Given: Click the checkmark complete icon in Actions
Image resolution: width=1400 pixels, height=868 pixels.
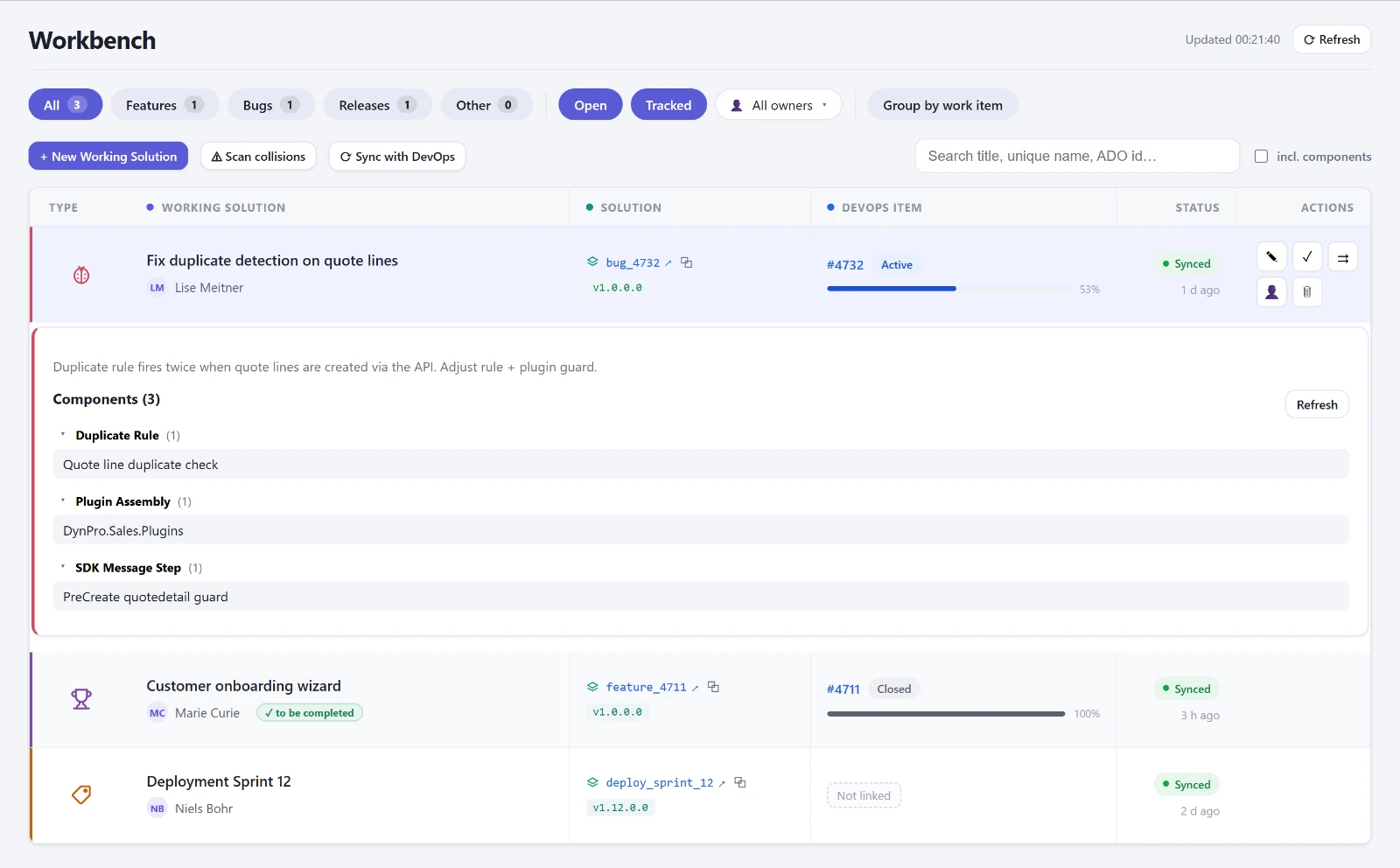Looking at the screenshot, I should pyautogui.click(x=1307, y=257).
